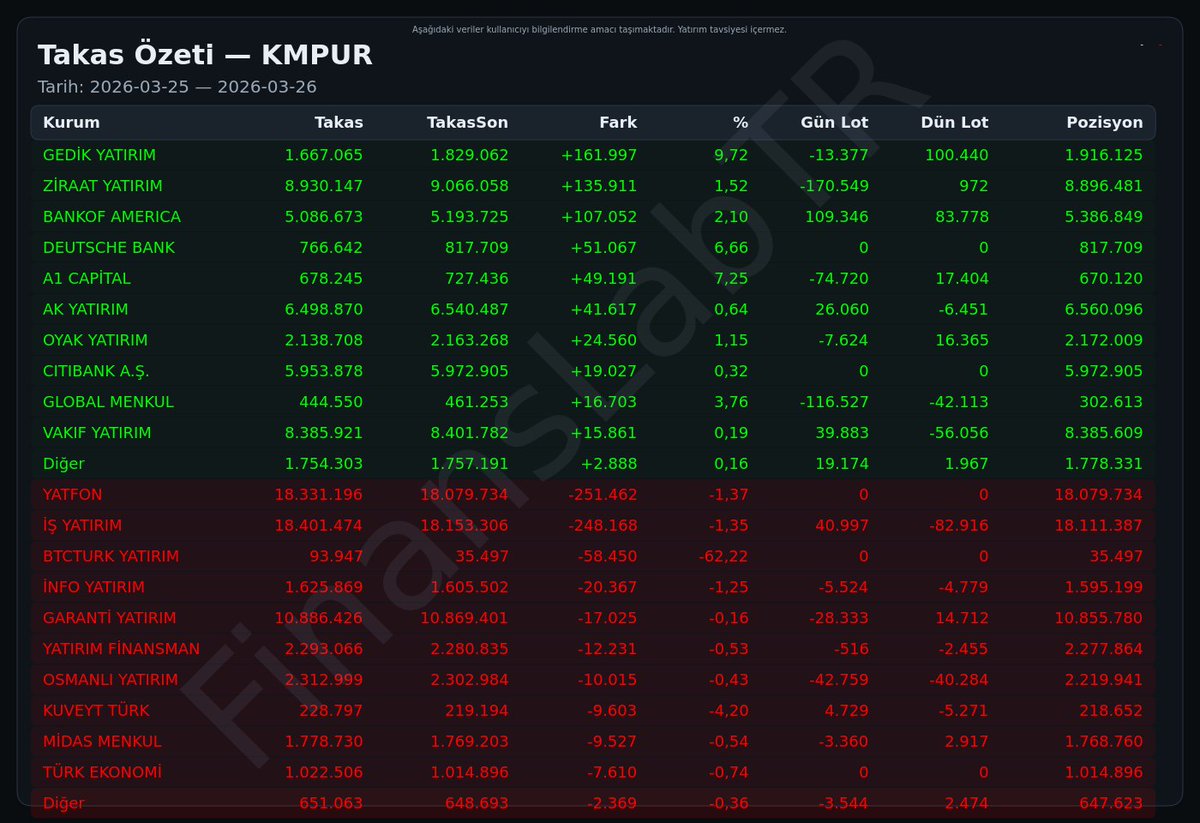
Task: Click the Fark value -248.168
Action: 602,526
